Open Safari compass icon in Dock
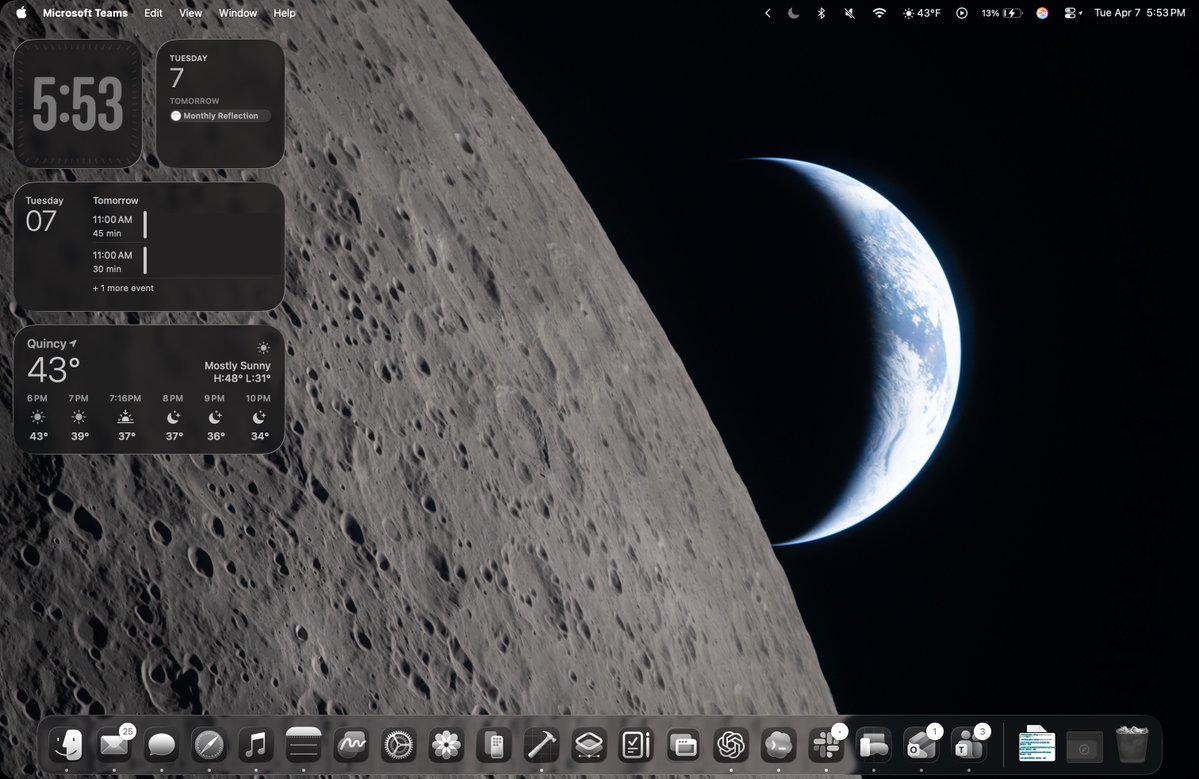1199x779 pixels. [x=209, y=744]
